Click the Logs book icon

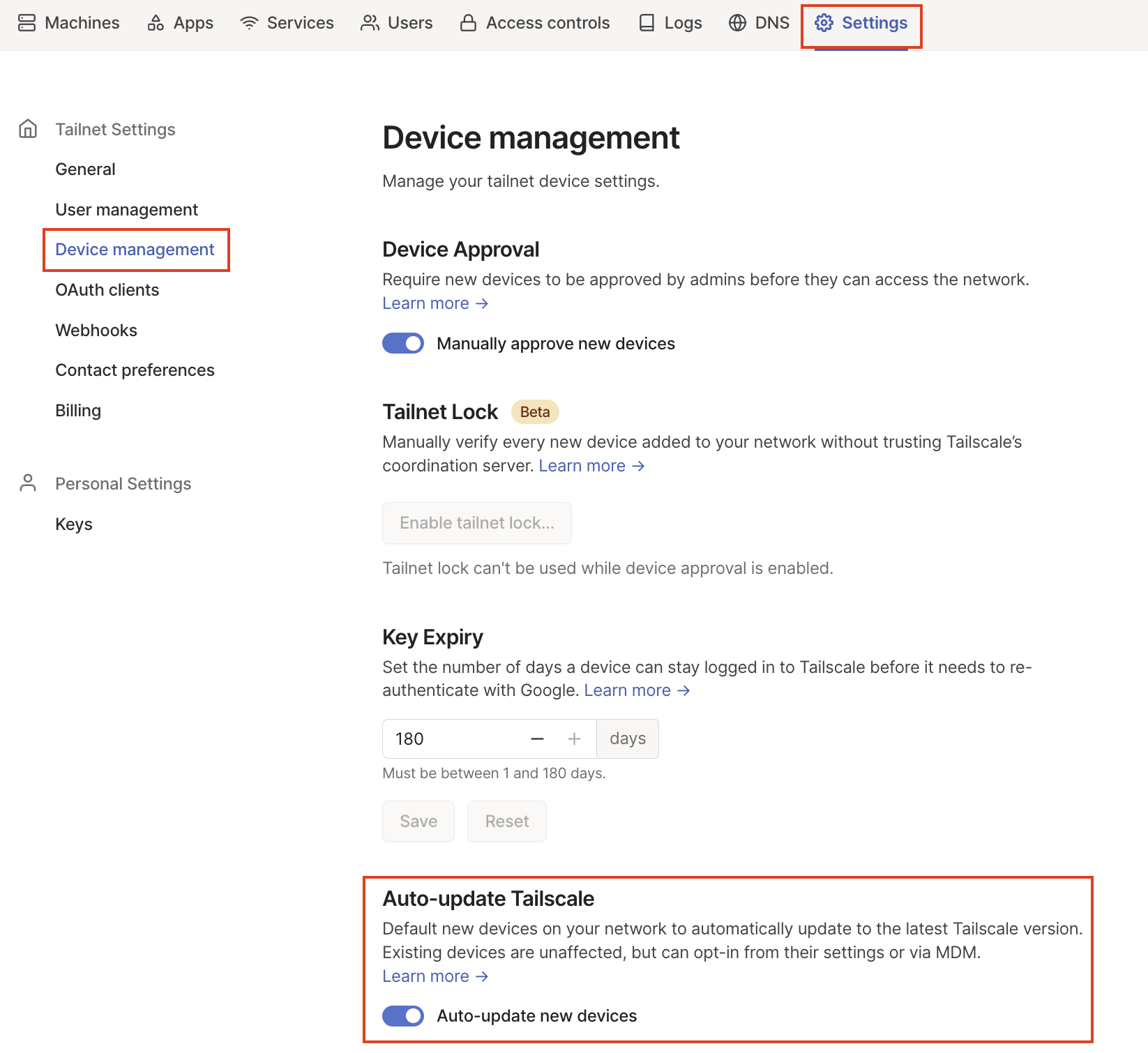click(647, 23)
